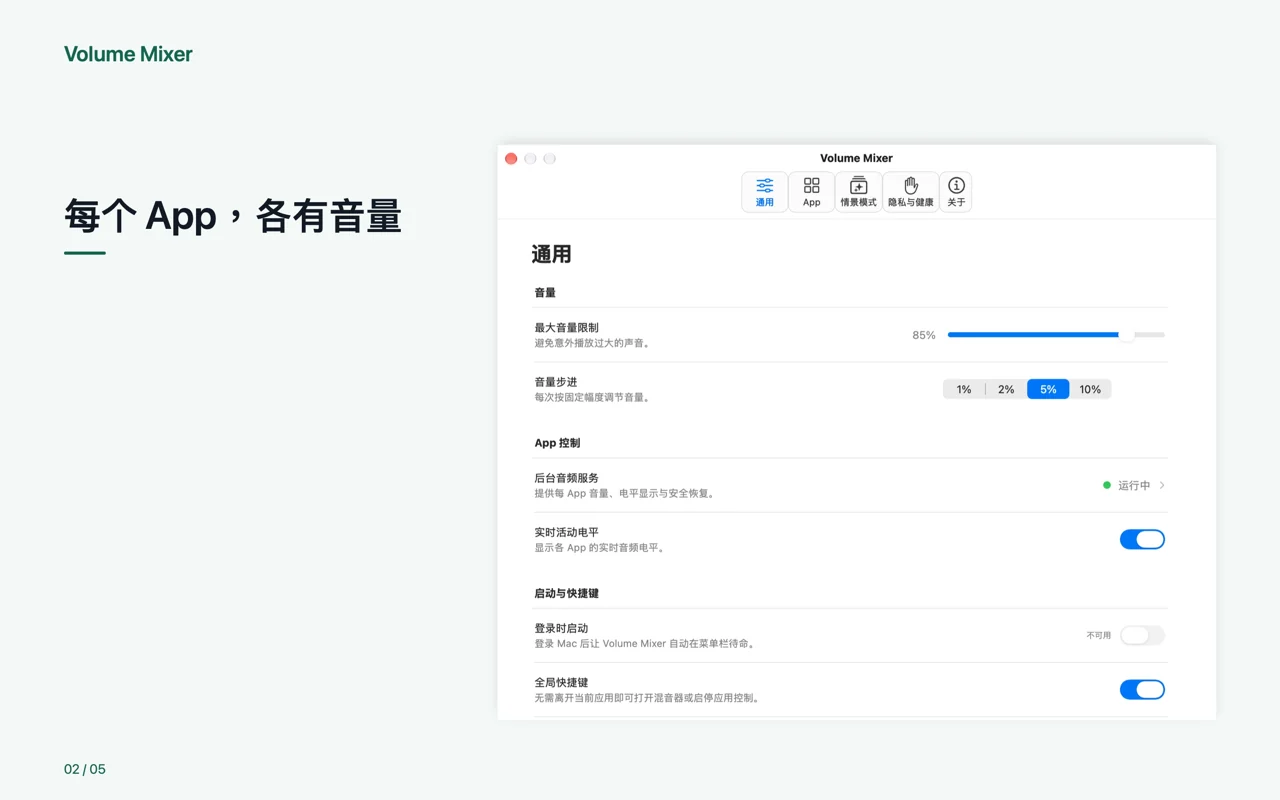Click the 通用 page heading
Viewport: 1280px width, 800px height.
551,254
